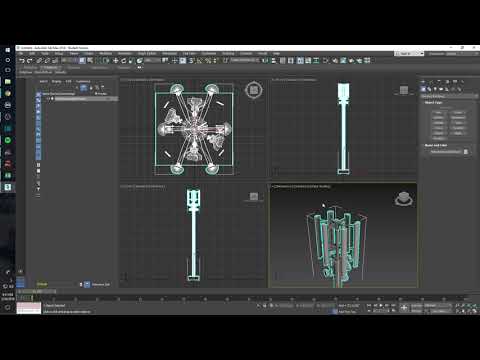
Task: Select Helpers category in Create panel
Action: pyautogui.click(x=447, y=89)
